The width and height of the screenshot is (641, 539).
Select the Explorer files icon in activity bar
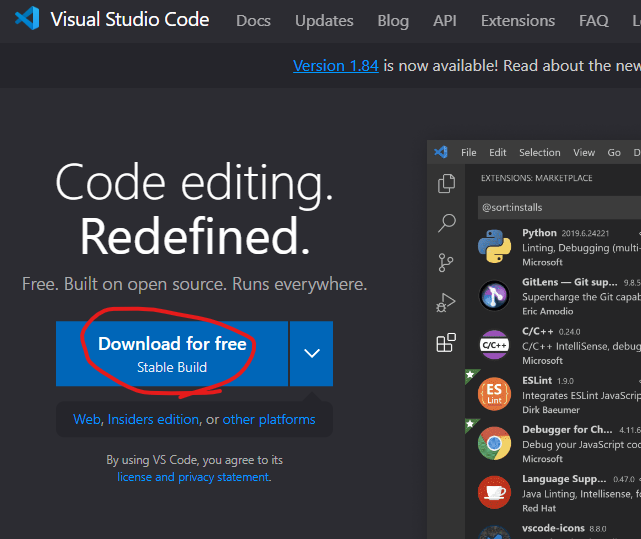coord(446,183)
